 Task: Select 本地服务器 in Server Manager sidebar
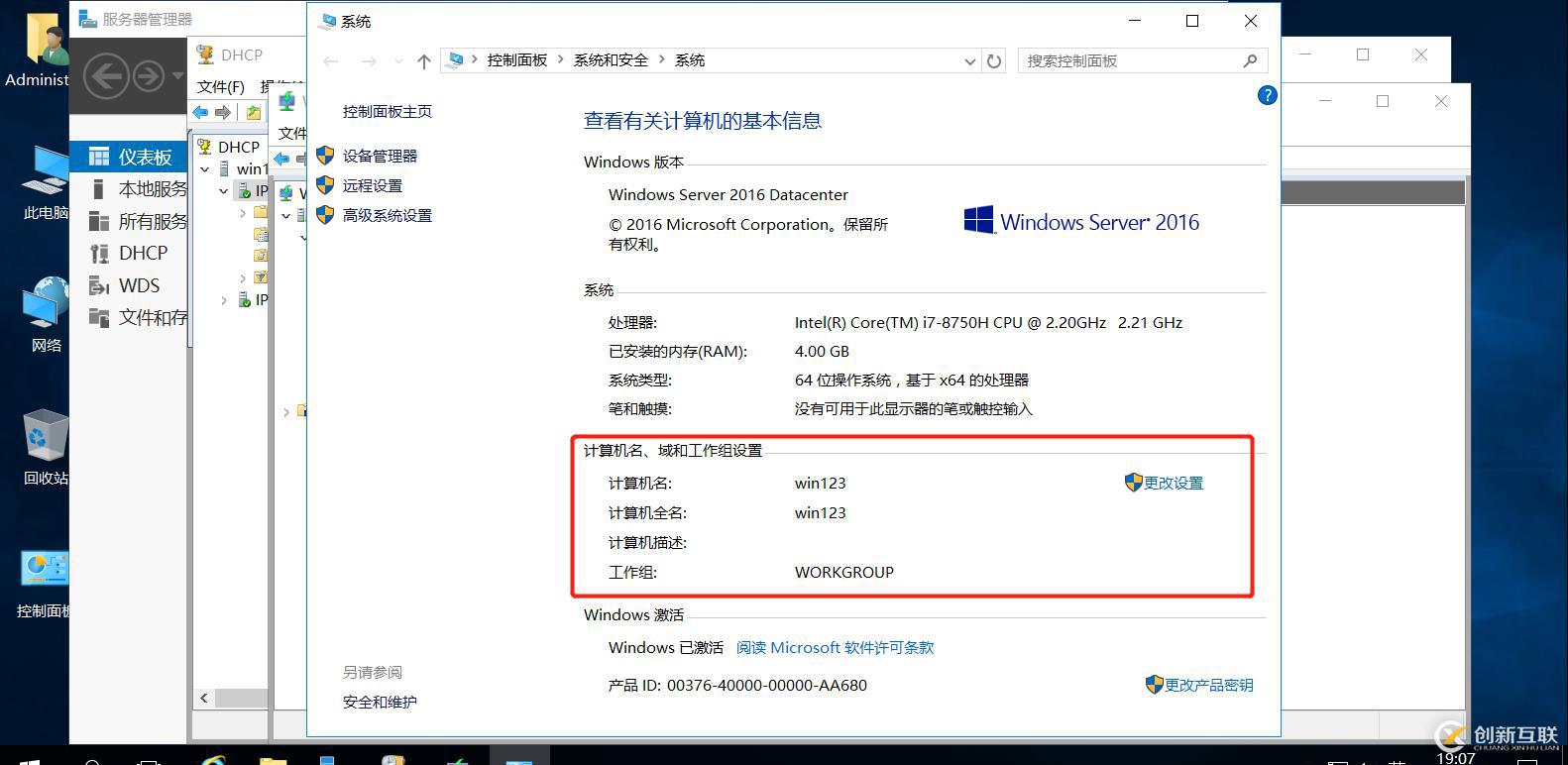[x=129, y=188]
